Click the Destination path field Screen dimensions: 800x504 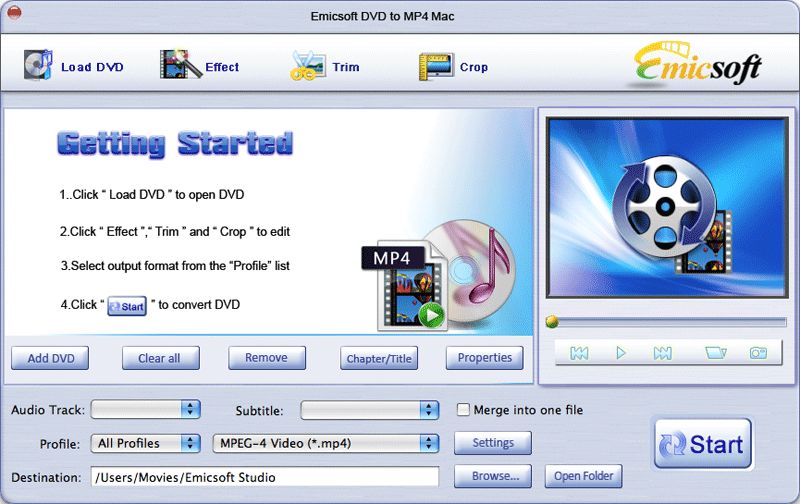pos(265,477)
